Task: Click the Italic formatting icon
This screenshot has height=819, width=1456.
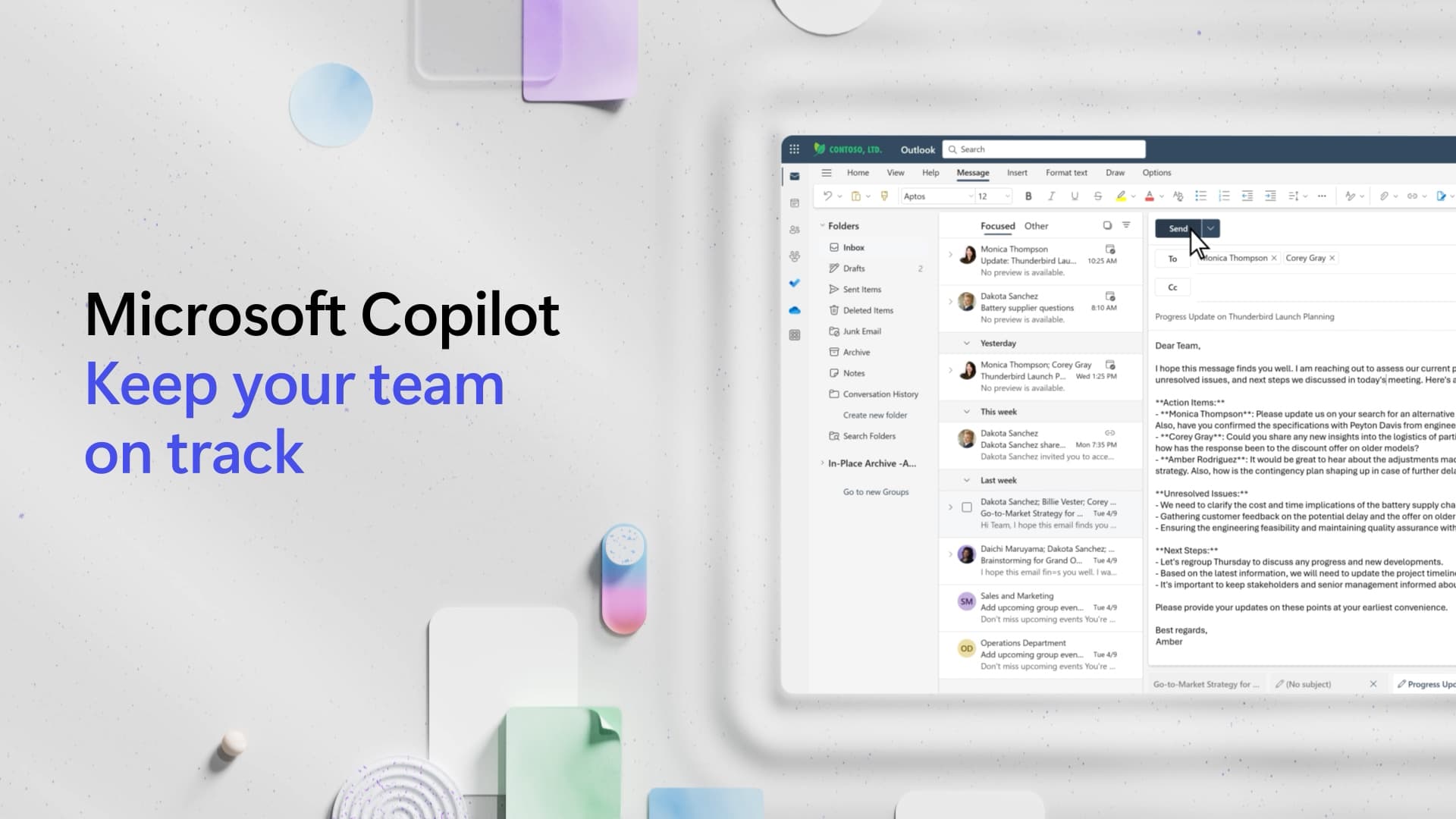Action: pyautogui.click(x=1051, y=196)
